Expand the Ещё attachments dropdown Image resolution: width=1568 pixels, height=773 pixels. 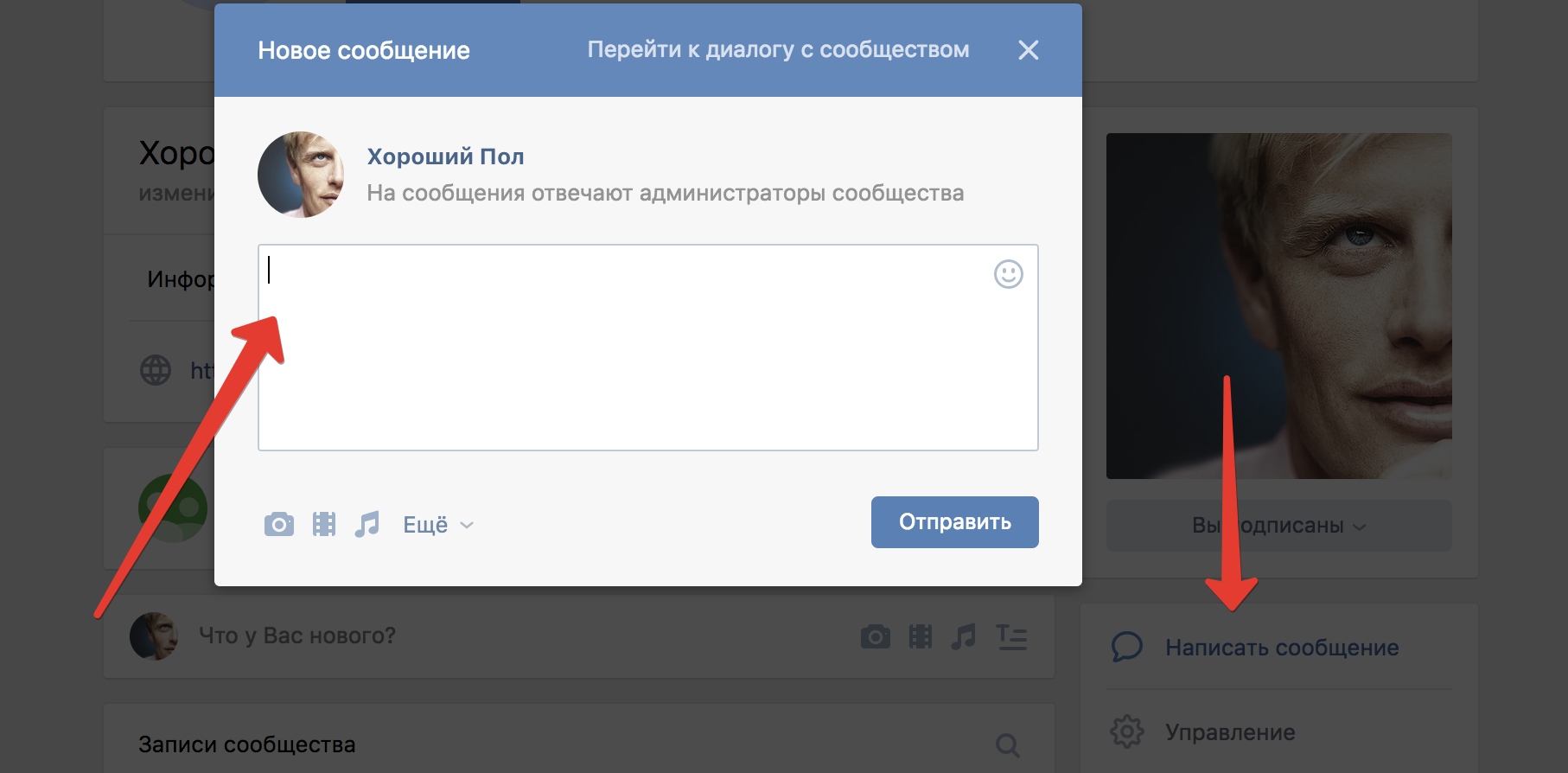pyautogui.click(x=438, y=525)
